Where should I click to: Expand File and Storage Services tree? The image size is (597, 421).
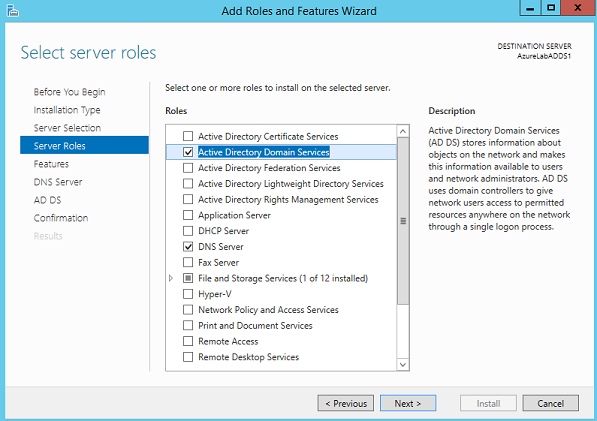(x=171, y=278)
